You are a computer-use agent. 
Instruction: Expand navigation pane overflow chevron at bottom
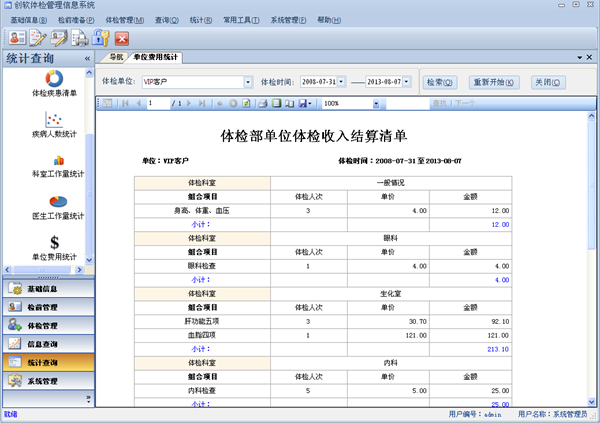click(88, 399)
